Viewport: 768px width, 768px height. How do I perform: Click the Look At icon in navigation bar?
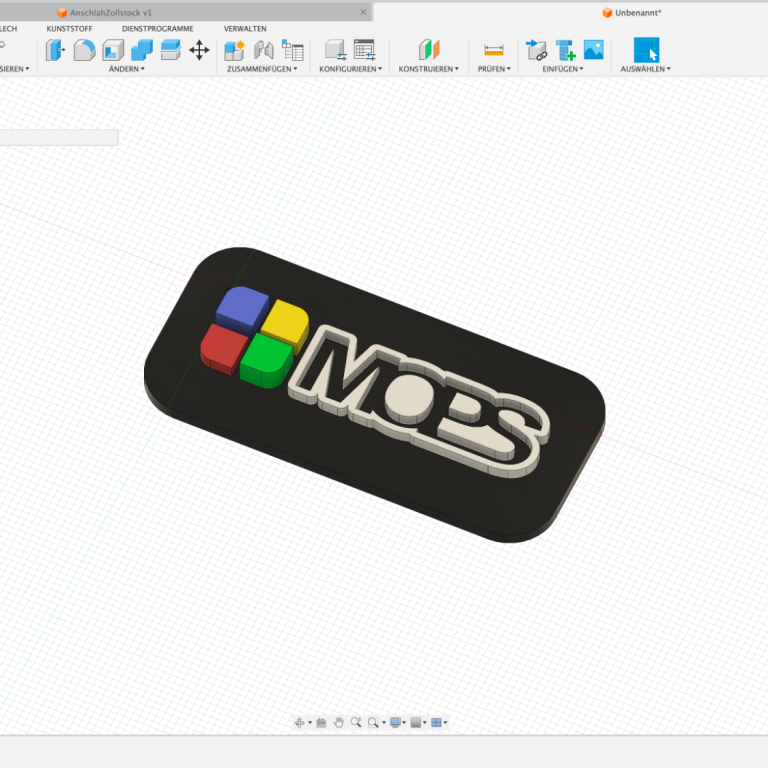pos(321,722)
